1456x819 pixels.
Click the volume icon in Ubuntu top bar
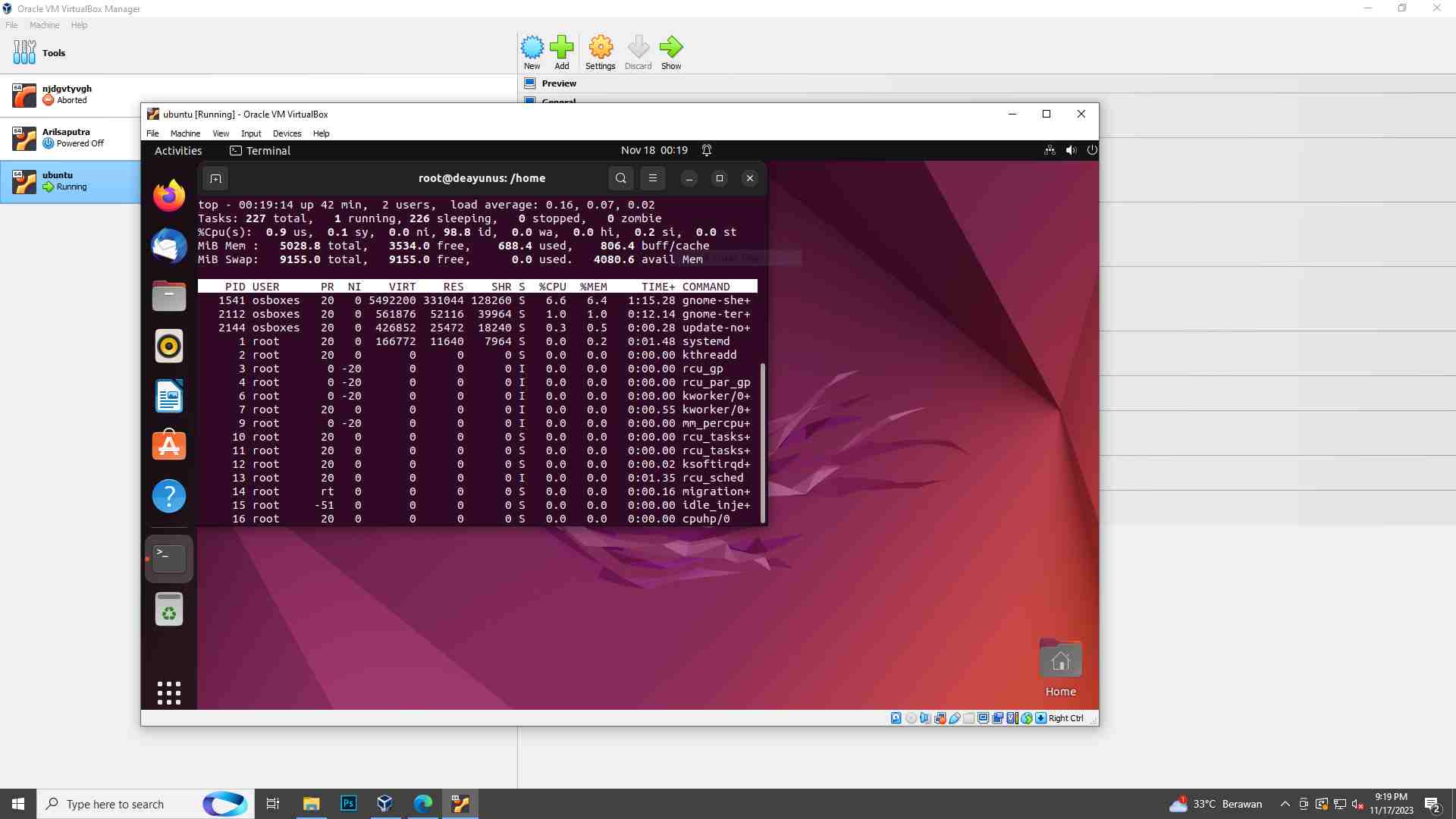[1071, 150]
